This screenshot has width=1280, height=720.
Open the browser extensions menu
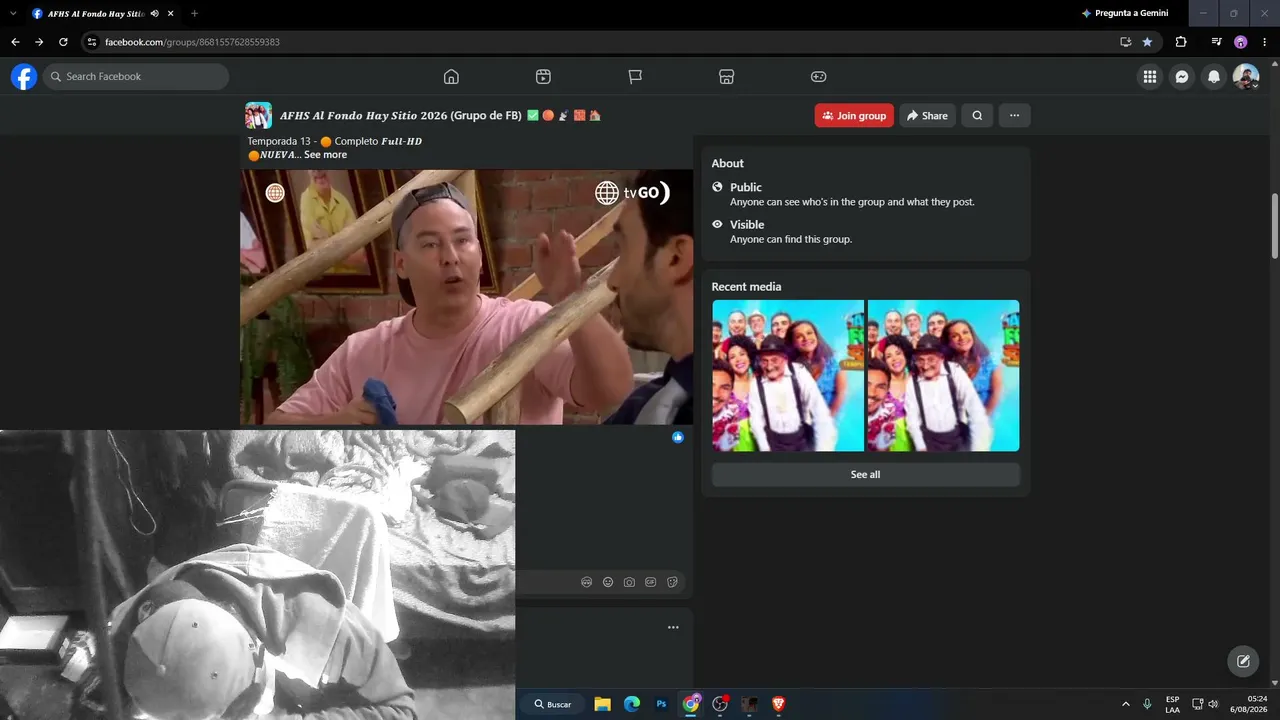pyautogui.click(x=1181, y=42)
